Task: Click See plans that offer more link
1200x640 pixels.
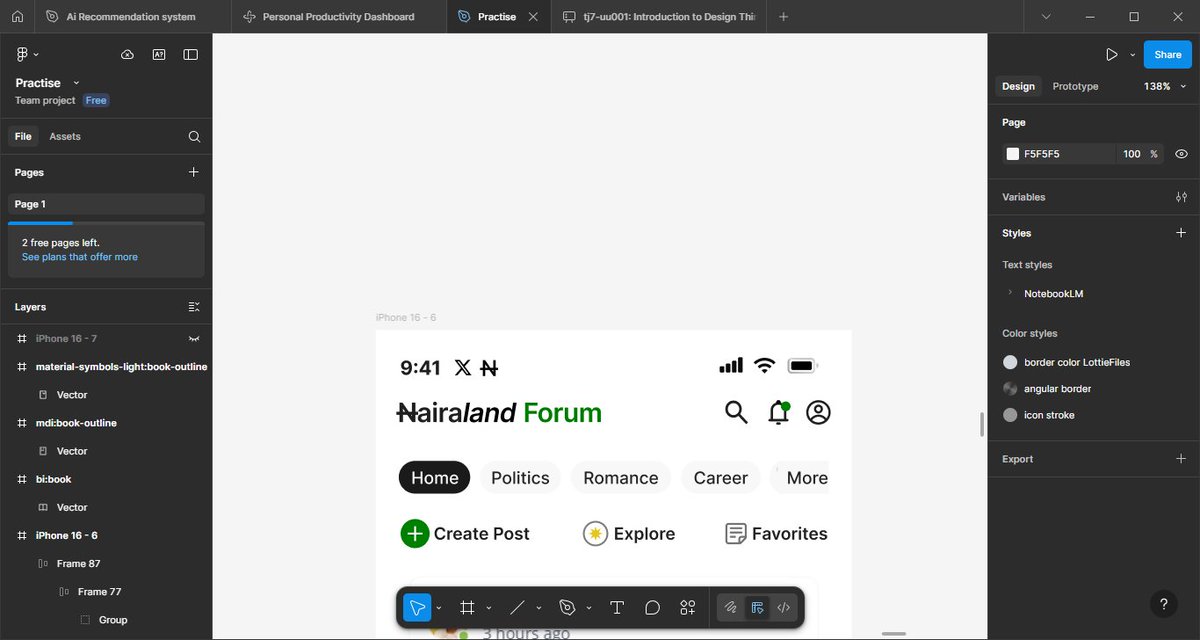Action: click(80, 257)
